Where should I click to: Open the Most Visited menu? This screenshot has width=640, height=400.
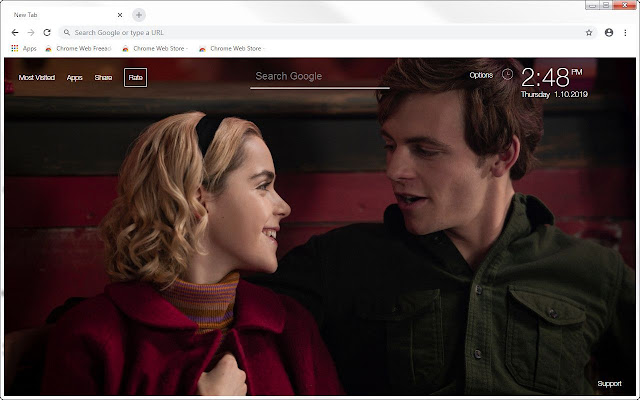pyautogui.click(x=37, y=78)
